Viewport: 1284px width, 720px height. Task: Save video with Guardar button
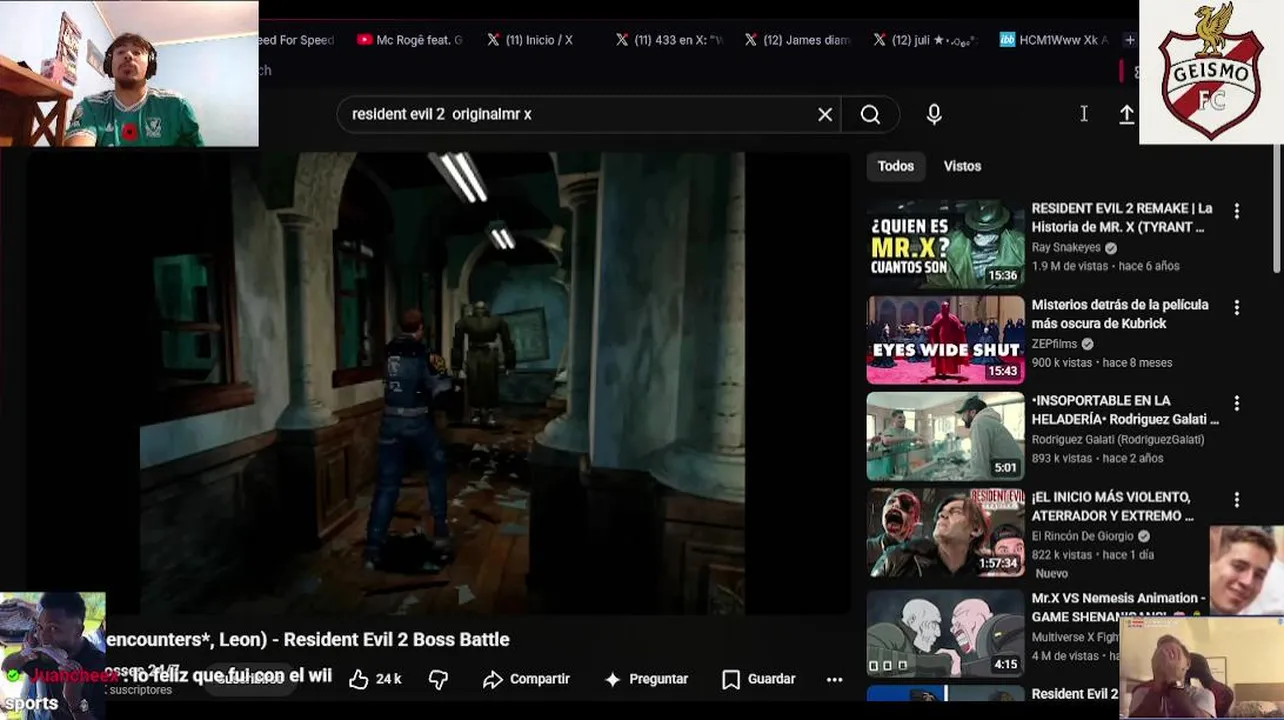pyautogui.click(x=758, y=679)
